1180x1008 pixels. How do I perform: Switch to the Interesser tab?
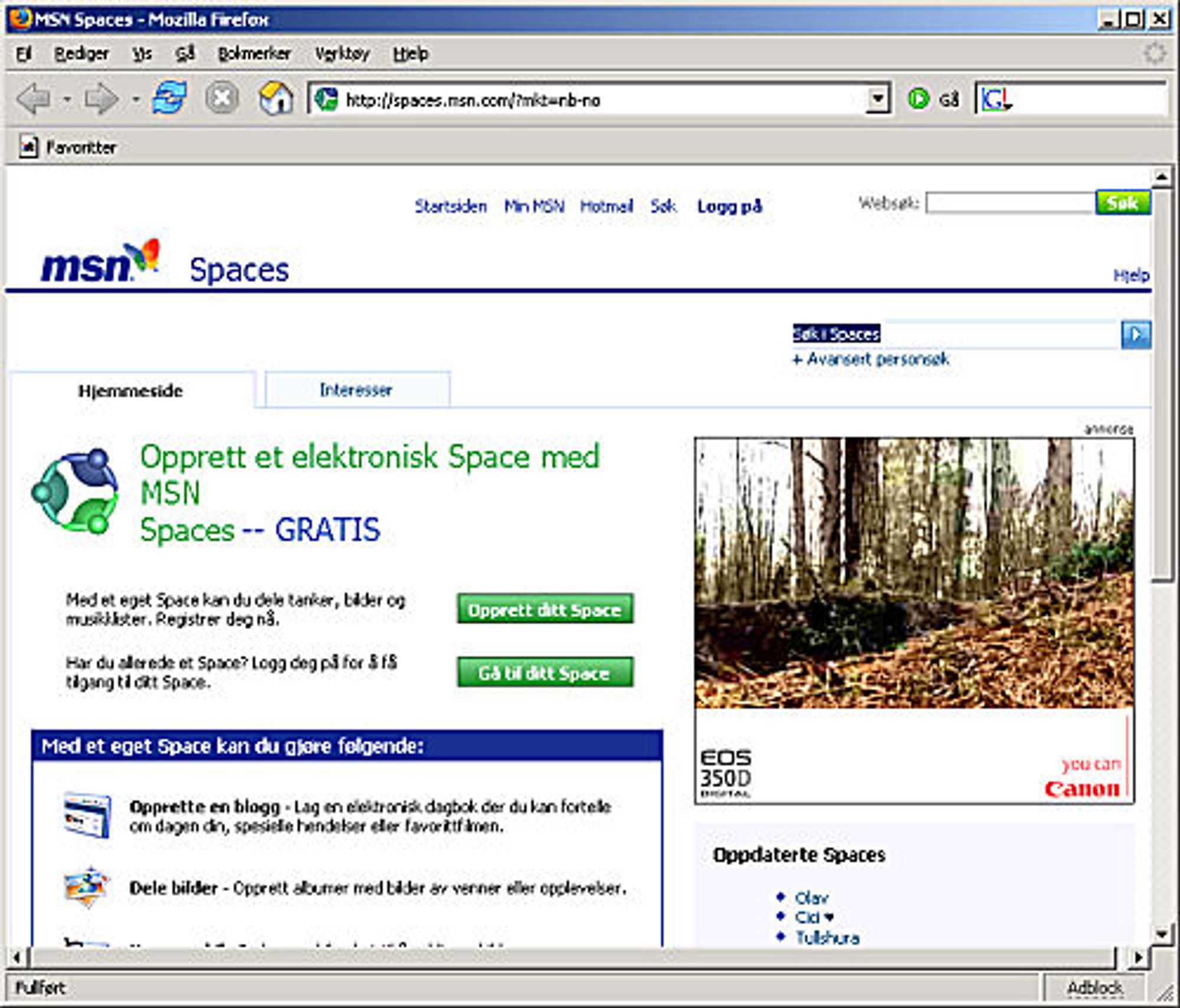(358, 390)
